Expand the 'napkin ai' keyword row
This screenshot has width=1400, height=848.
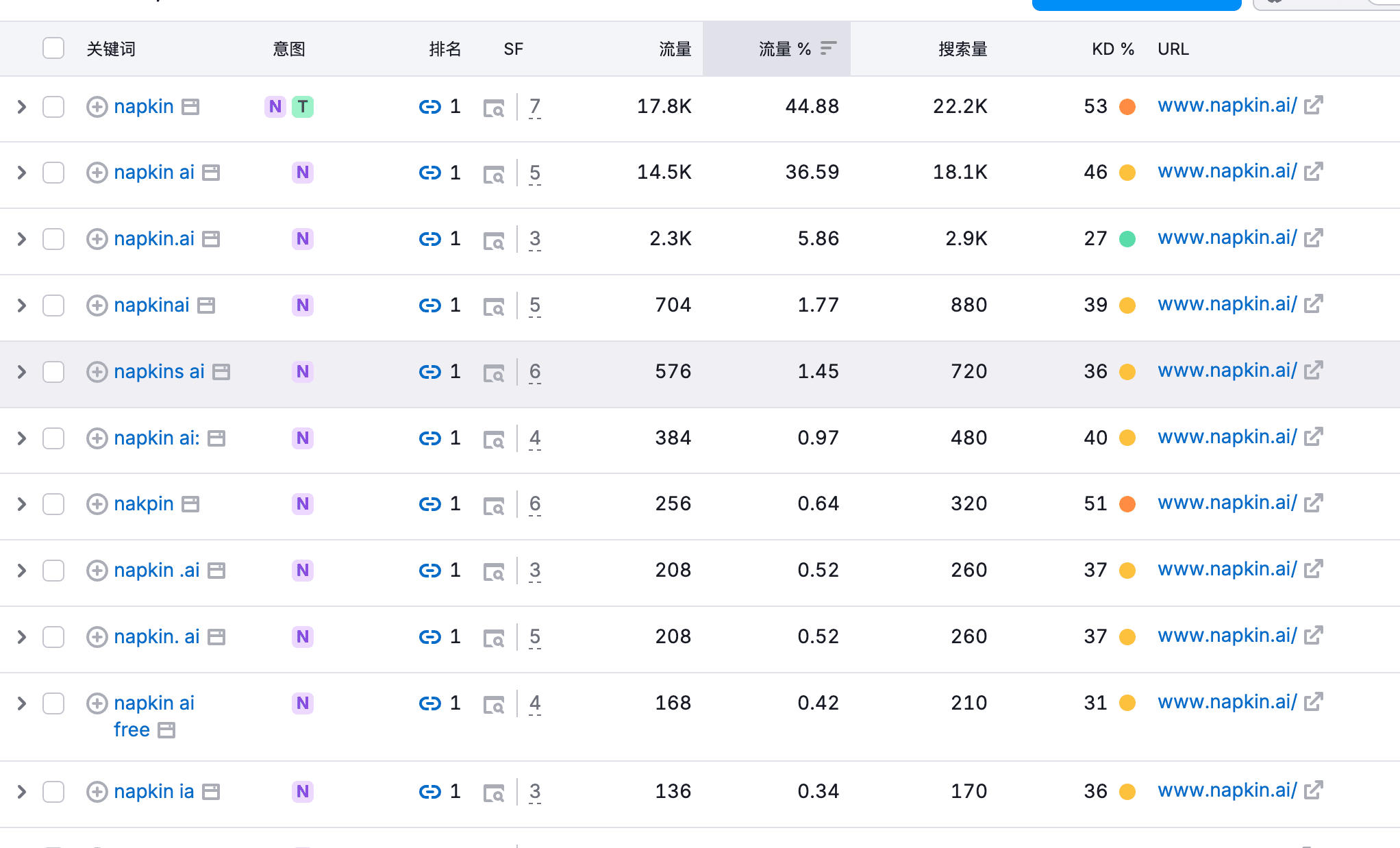[x=22, y=173]
